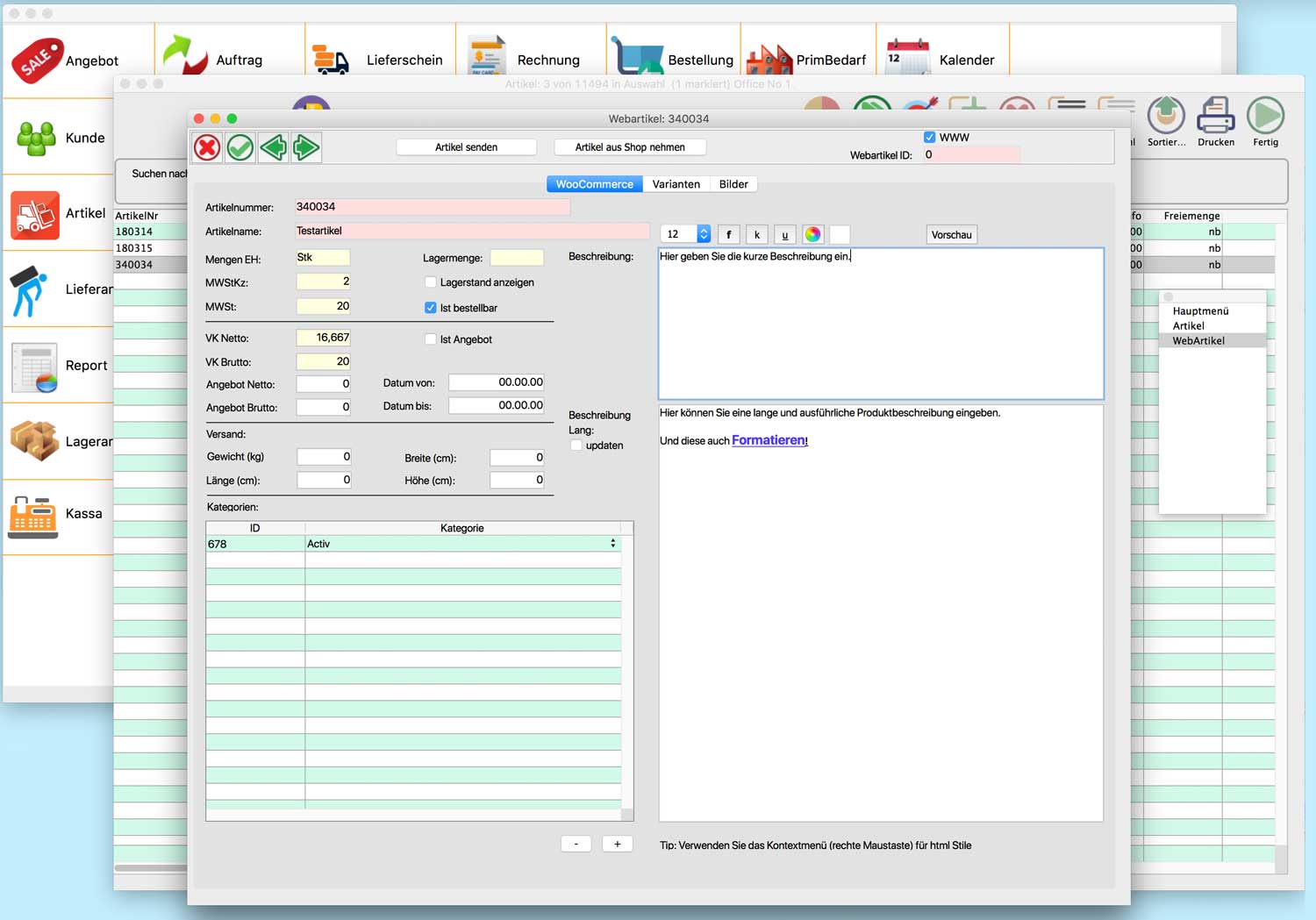Image resolution: width=1316 pixels, height=920 pixels.
Task: Remove category with minus button
Action: click(576, 844)
